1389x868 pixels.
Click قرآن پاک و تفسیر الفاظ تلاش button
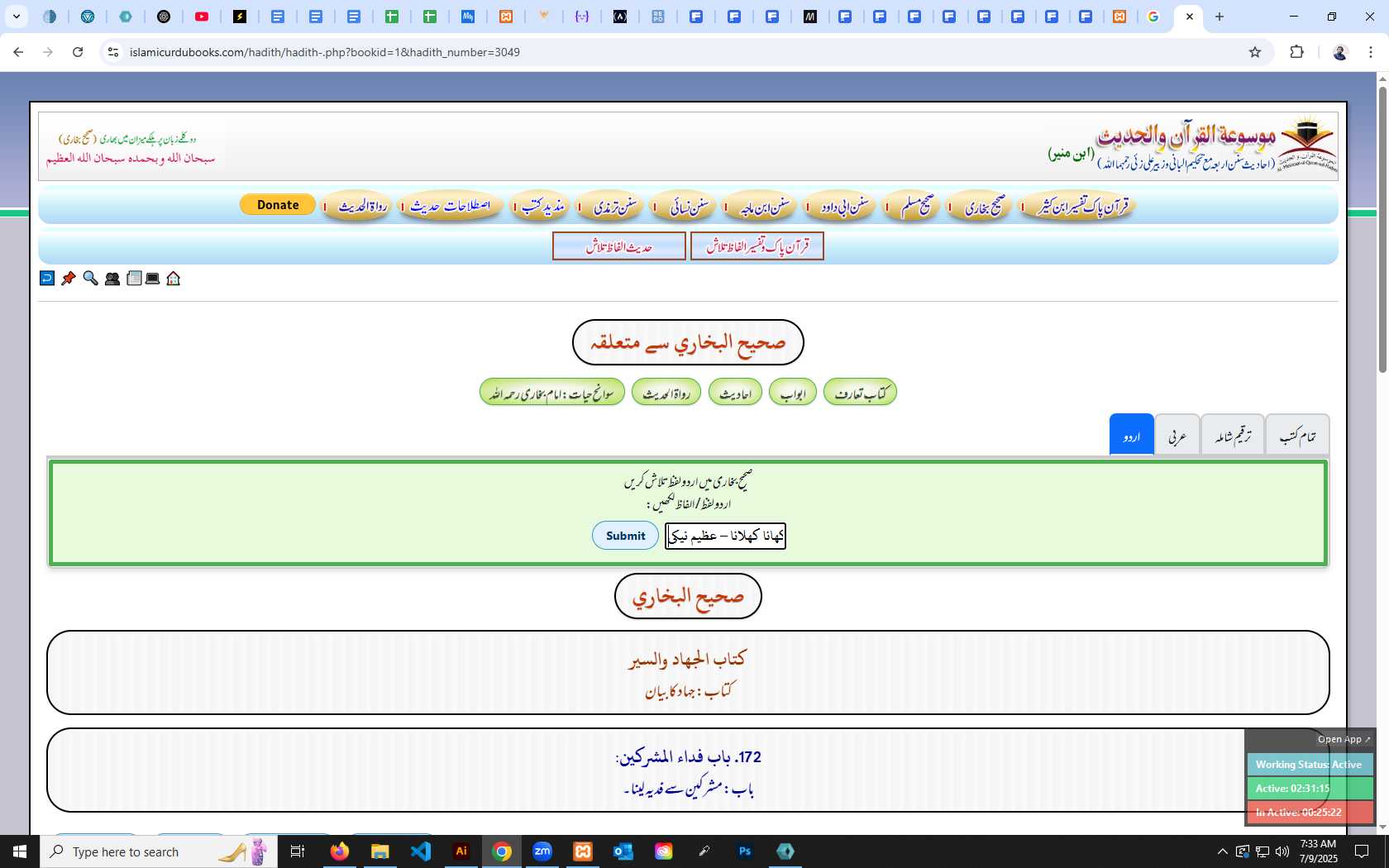tap(757, 246)
